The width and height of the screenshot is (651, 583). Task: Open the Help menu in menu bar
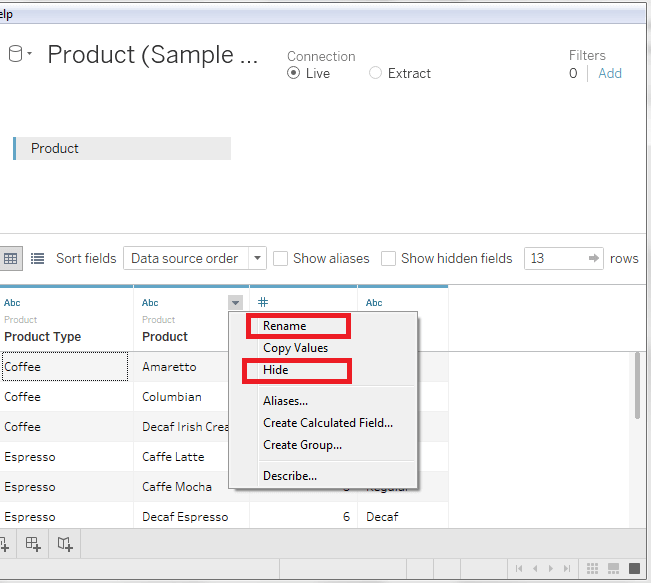point(6,15)
